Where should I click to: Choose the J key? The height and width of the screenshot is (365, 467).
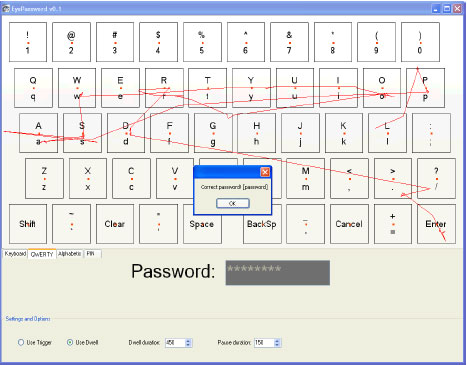click(x=300, y=133)
